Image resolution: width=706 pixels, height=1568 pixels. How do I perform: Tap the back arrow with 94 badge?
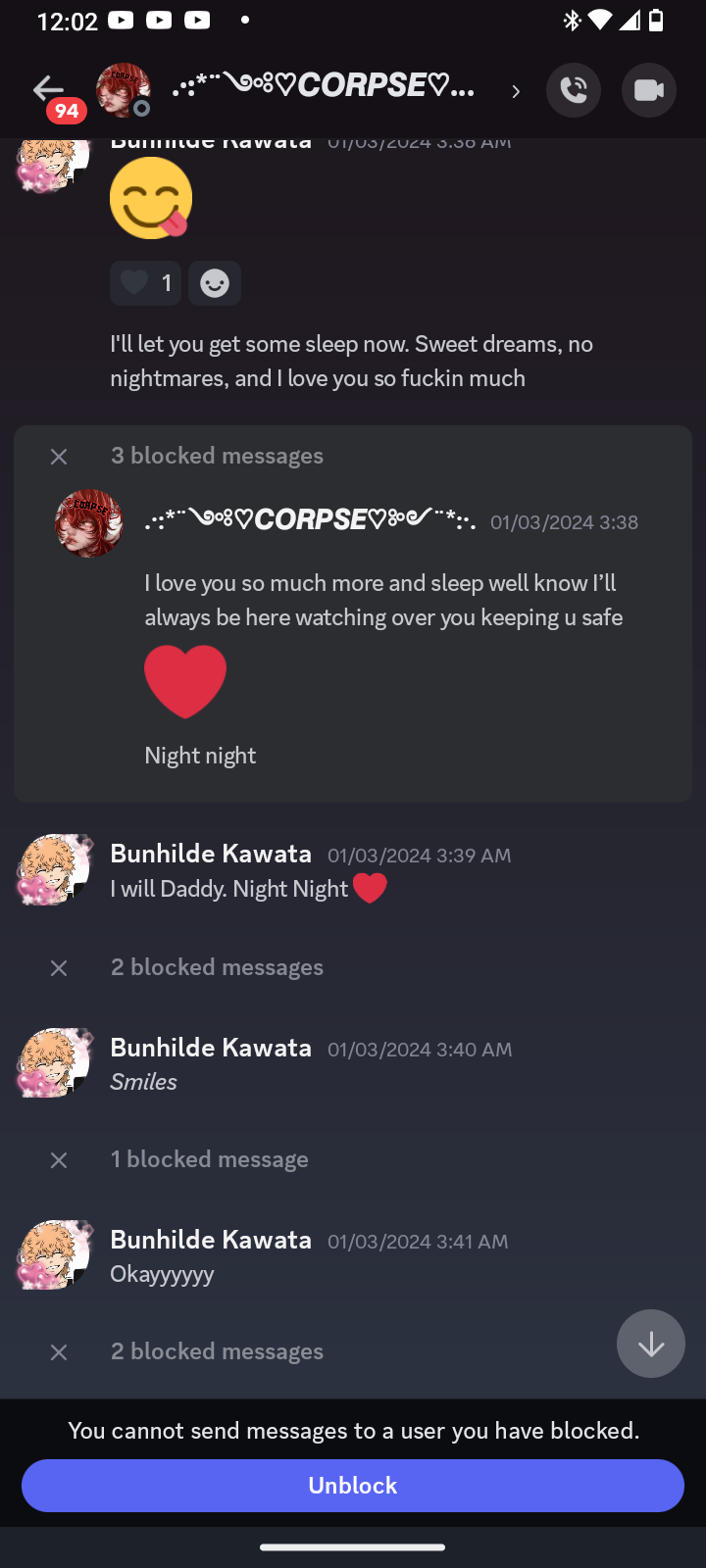point(49,91)
